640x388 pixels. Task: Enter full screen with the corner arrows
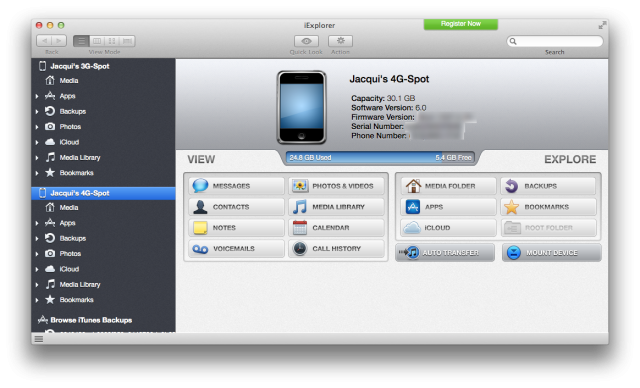point(602,25)
